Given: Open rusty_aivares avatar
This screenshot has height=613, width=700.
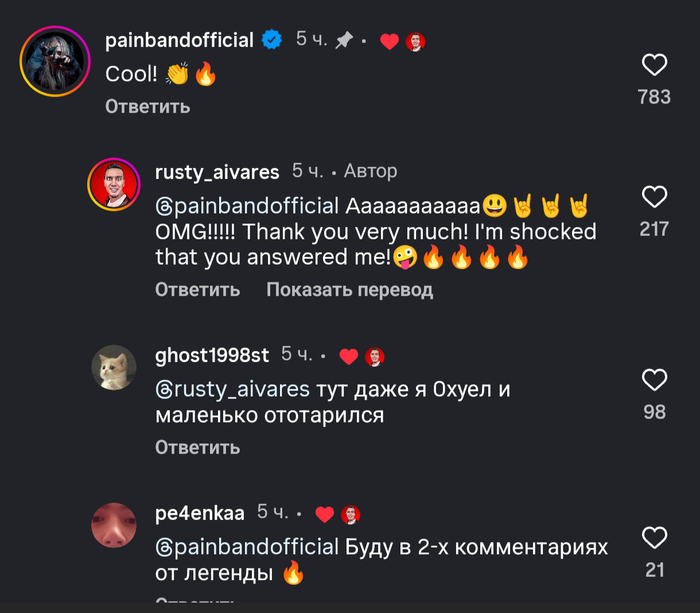Looking at the screenshot, I should tap(113, 184).
